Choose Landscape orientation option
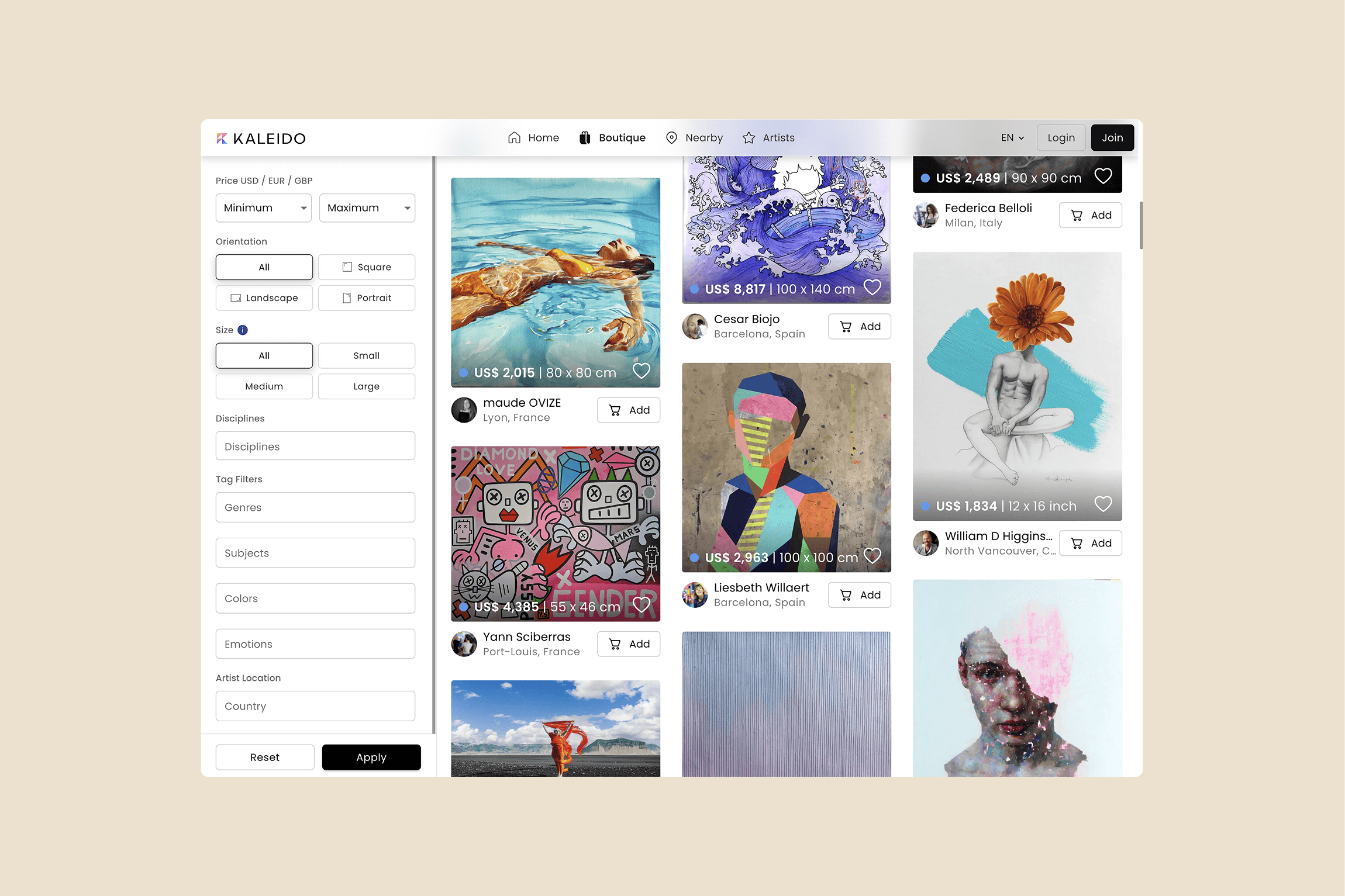1345x896 pixels. tap(264, 298)
